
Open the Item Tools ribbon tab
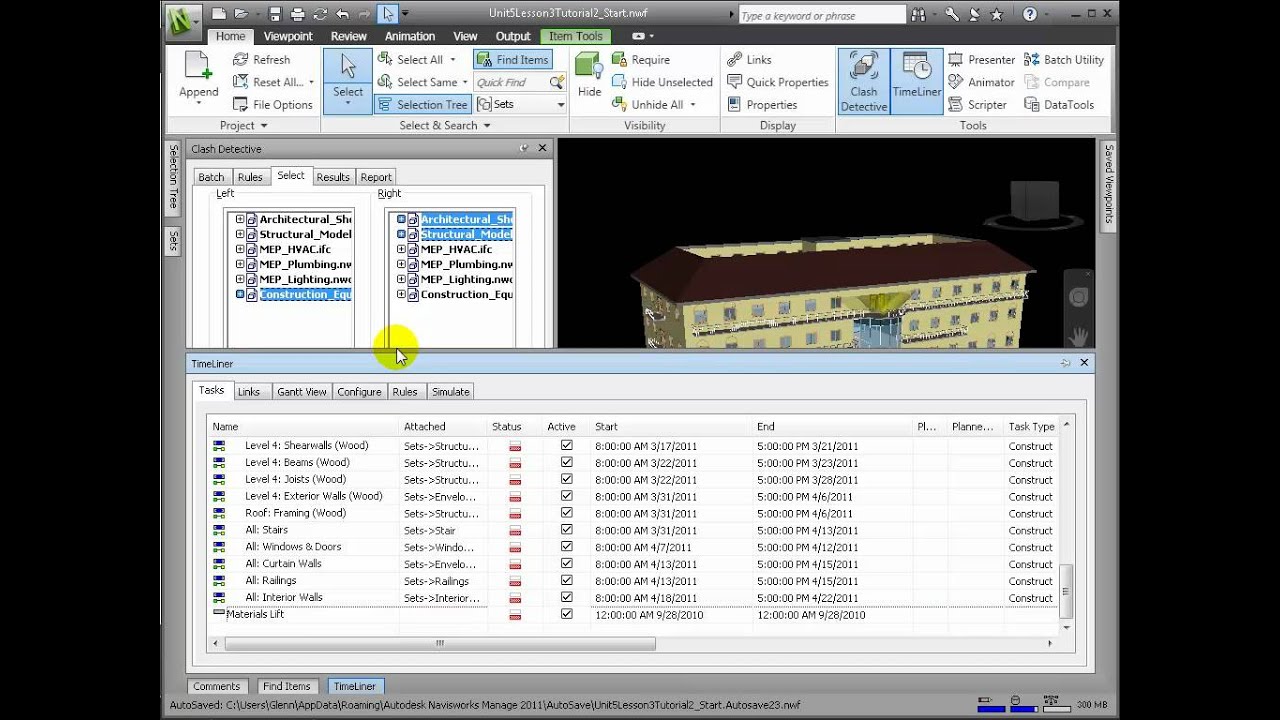click(576, 36)
